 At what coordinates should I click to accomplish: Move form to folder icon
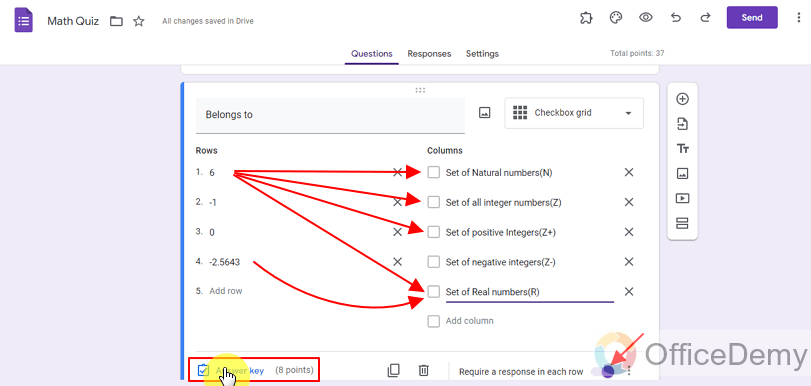[116, 21]
